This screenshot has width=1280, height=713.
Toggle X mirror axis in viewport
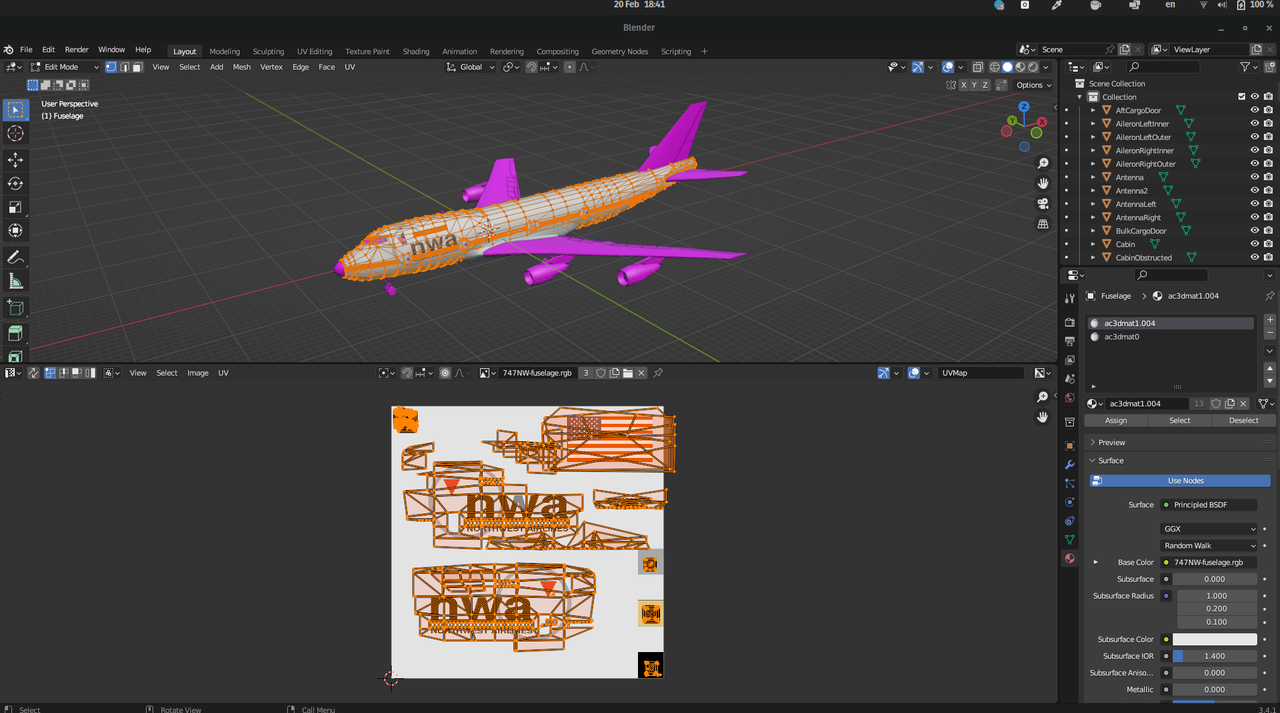[964, 85]
